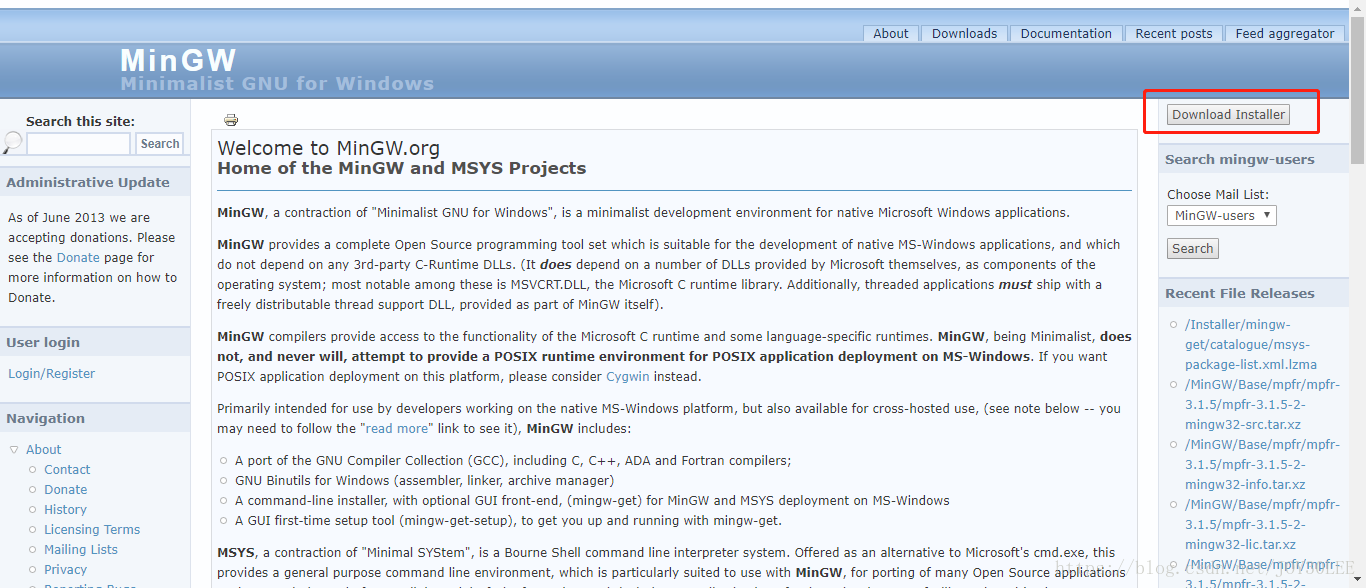Click the Search mingw-users heading
Screen dimensions: 1366x588
coord(1240,159)
